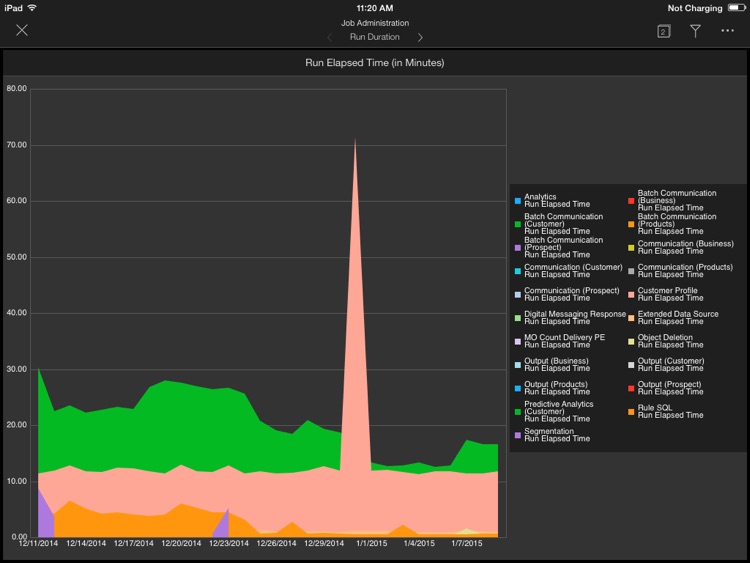Tap the Not Charging status text
Screen dimensions: 750x563
pyautogui.click(x=695, y=8)
